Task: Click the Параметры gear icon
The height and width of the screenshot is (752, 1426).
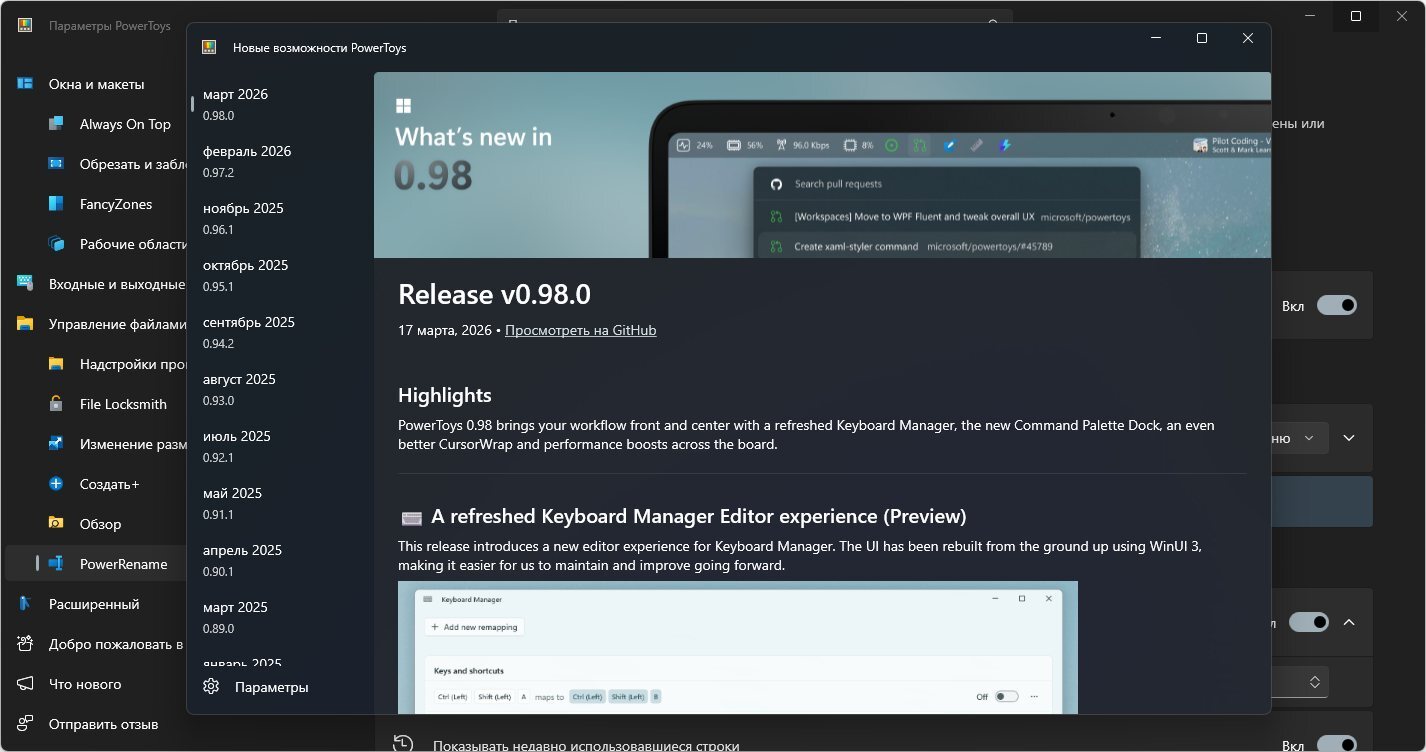Action: click(211, 687)
